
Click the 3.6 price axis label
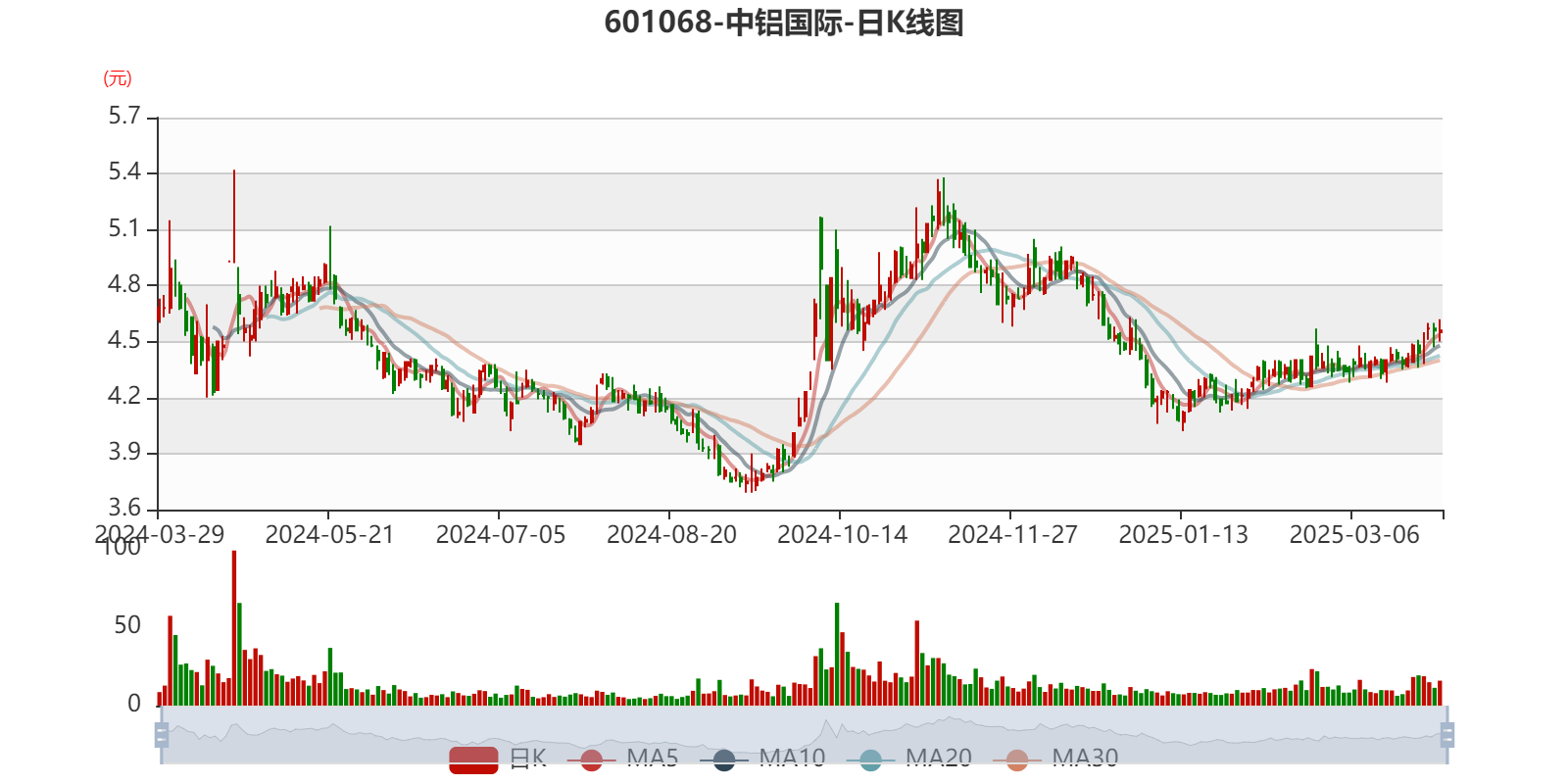coord(124,509)
